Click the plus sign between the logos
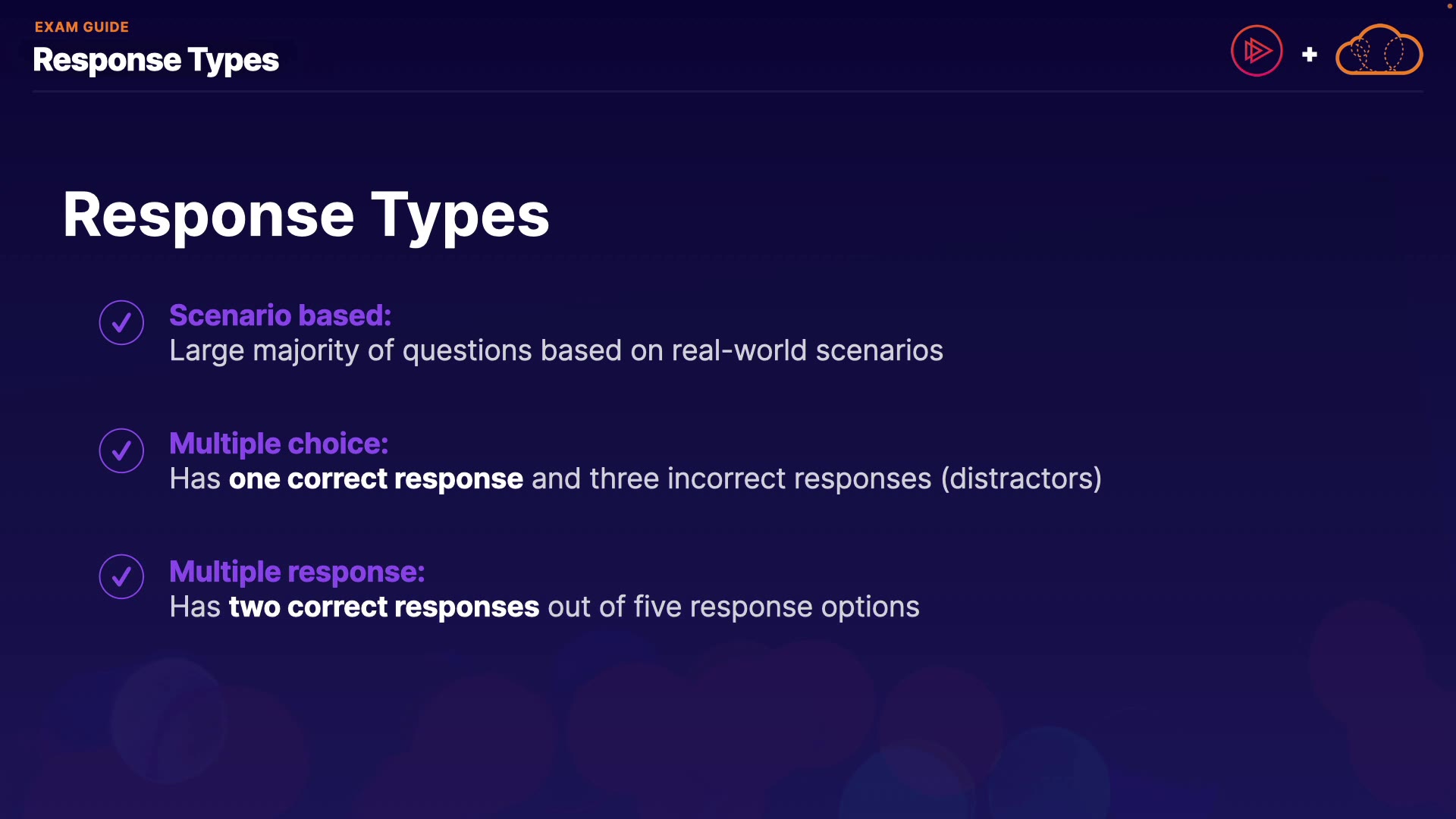The height and width of the screenshot is (819, 1456). point(1309,55)
